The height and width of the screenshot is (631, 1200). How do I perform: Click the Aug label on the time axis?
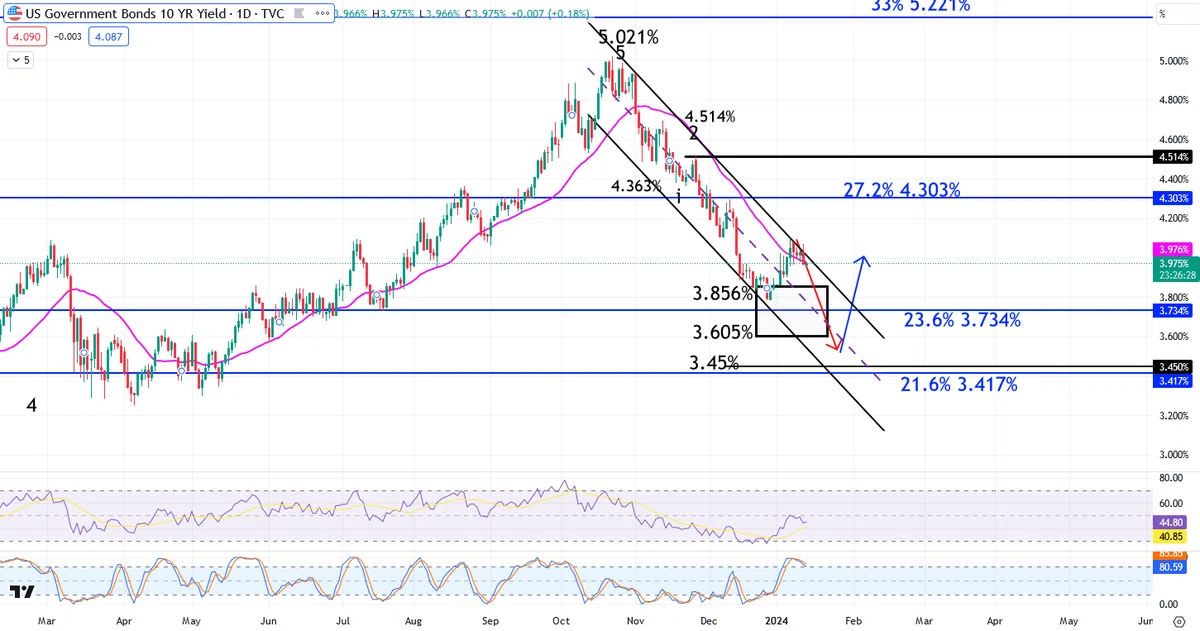[413, 621]
